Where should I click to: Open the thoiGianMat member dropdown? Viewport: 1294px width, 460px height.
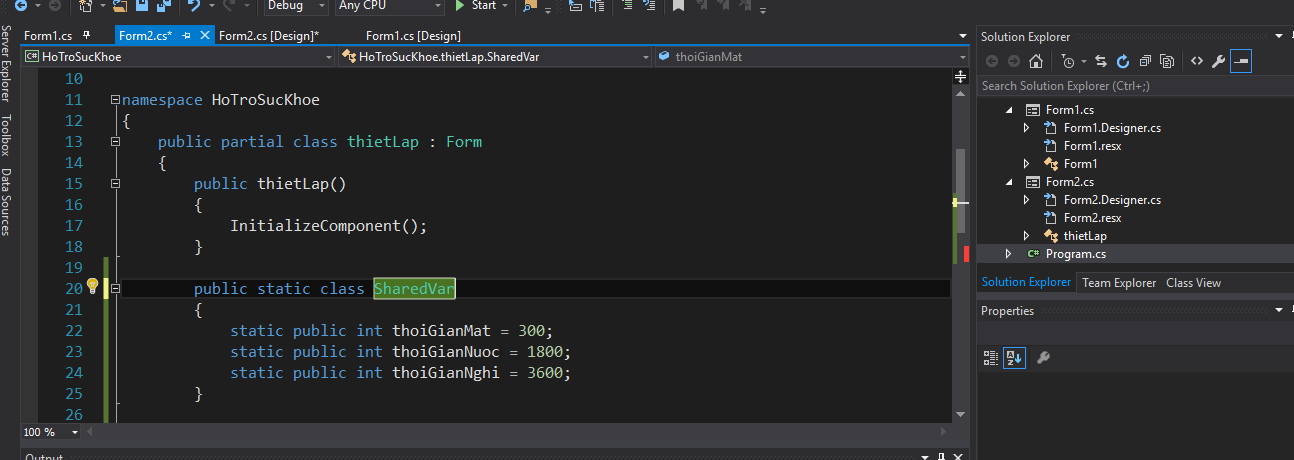pyautogui.click(x=812, y=57)
